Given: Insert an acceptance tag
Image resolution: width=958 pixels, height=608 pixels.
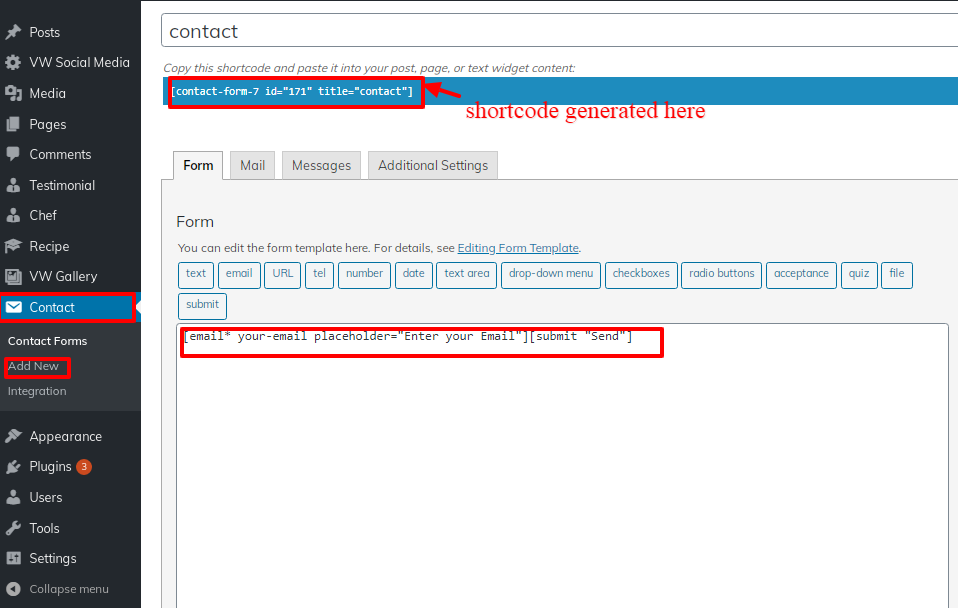Looking at the screenshot, I should click(801, 274).
